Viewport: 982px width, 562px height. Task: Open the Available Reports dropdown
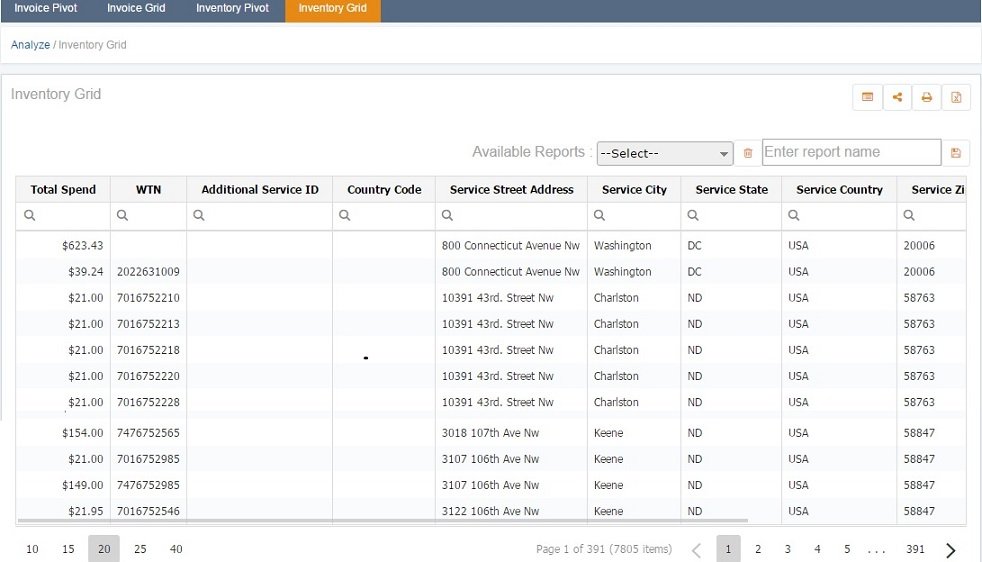pyautogui.click(x=664, y=154)
